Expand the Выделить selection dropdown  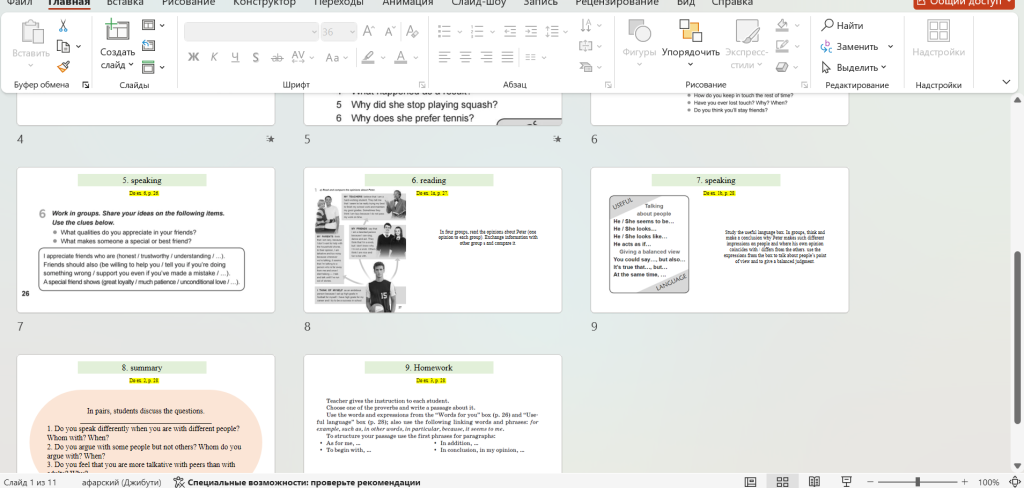point(884,67)
